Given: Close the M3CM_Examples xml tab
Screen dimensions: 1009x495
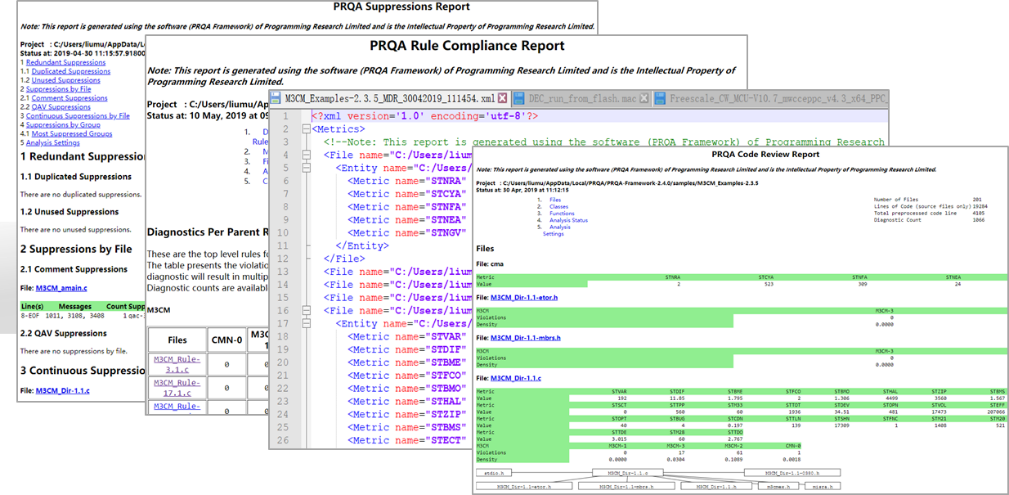Looking at the screenshot, I should tap(503, 98).
